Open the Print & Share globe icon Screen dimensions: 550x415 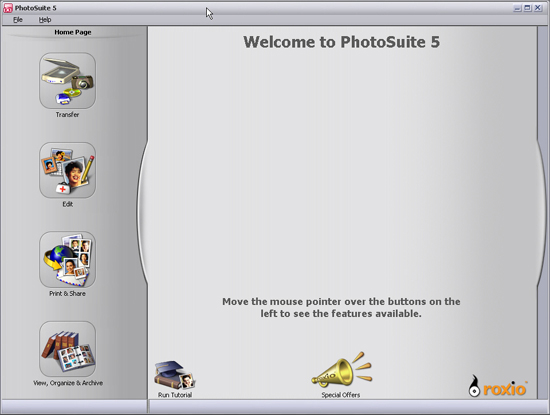(67, 260)
